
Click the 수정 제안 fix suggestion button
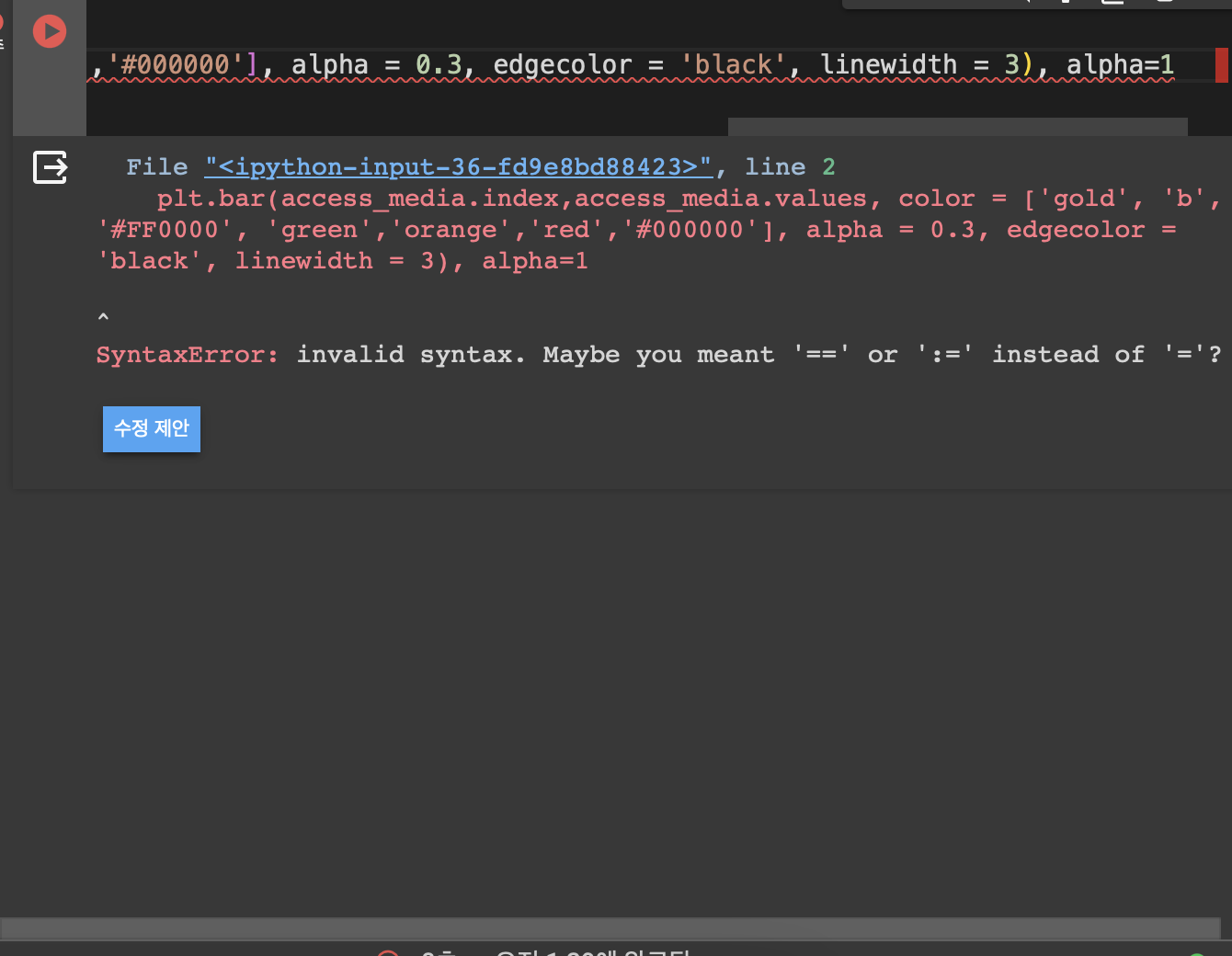(152, 428)
